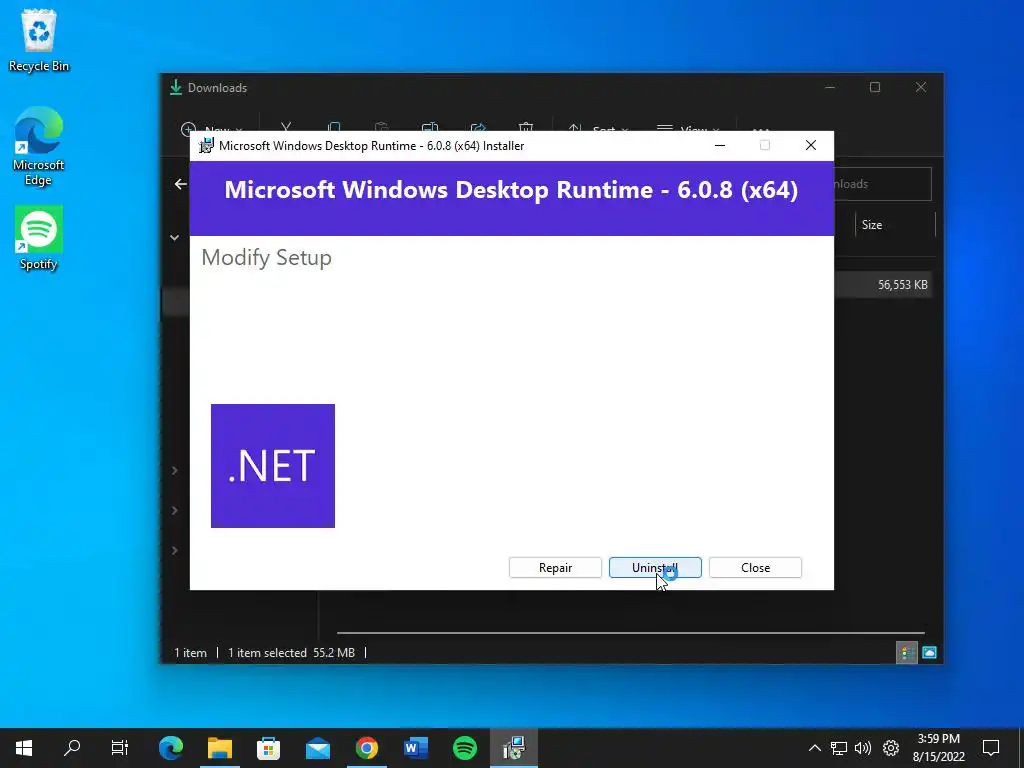The image size is (1024, 768).
Task: Show hidden system tray icons
Action: coord(814,748)
